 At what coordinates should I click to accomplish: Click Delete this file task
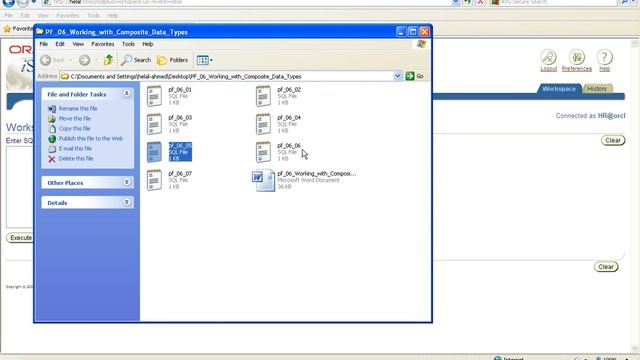pos(76,158)
